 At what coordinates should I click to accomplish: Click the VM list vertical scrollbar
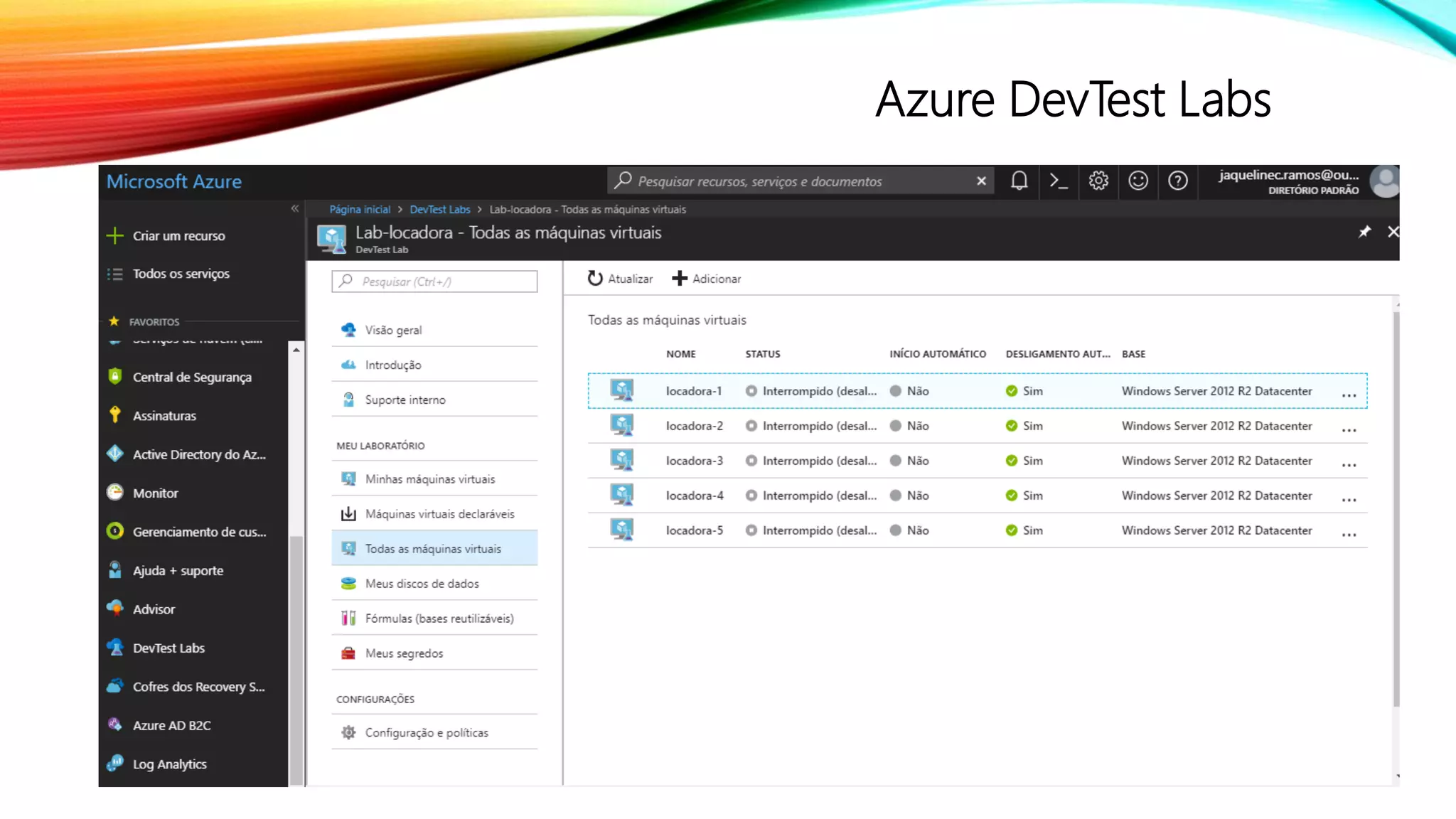(x=1396, y=508)
